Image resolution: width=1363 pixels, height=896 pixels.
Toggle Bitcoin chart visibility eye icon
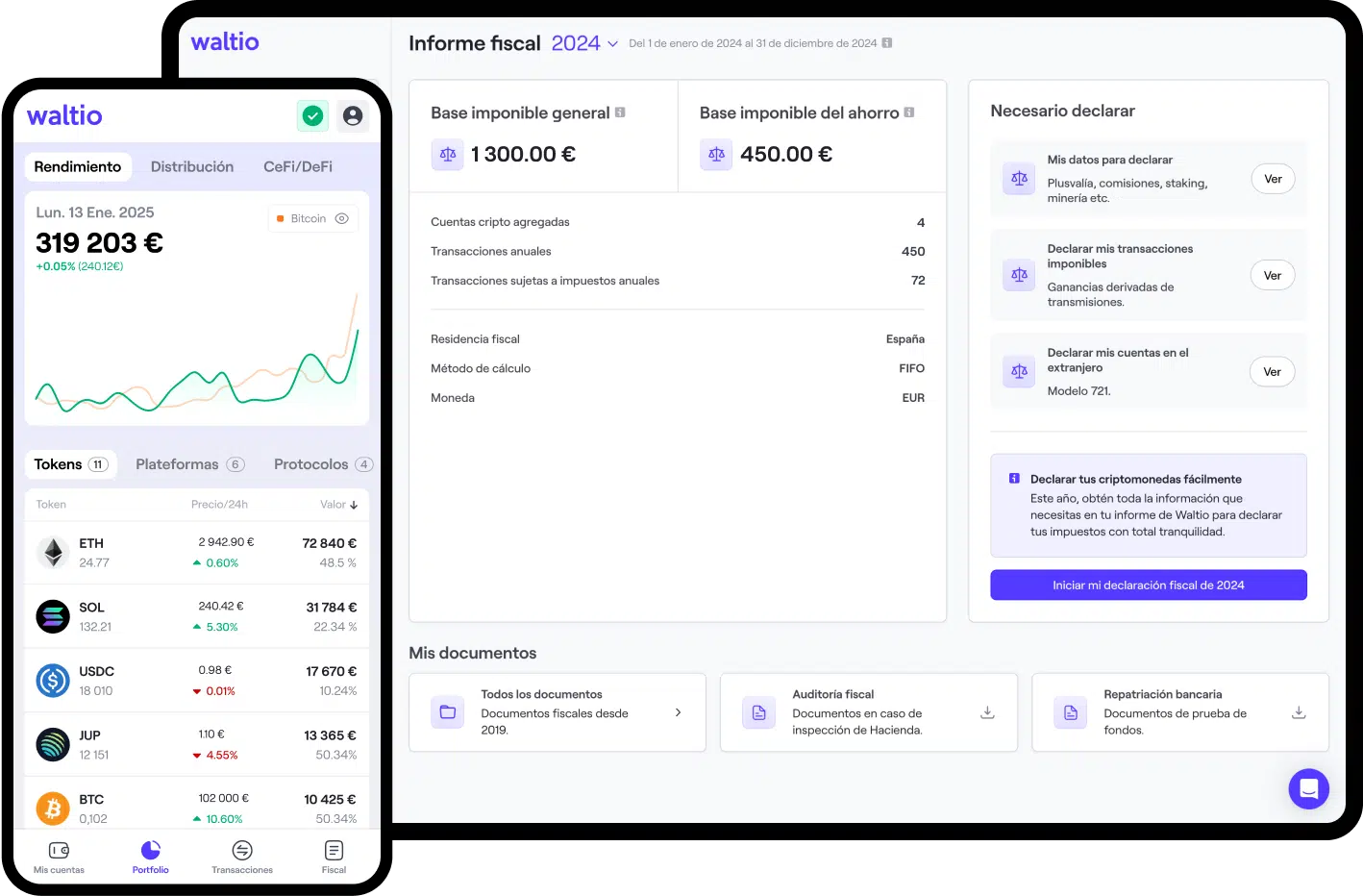click(342, 219)
